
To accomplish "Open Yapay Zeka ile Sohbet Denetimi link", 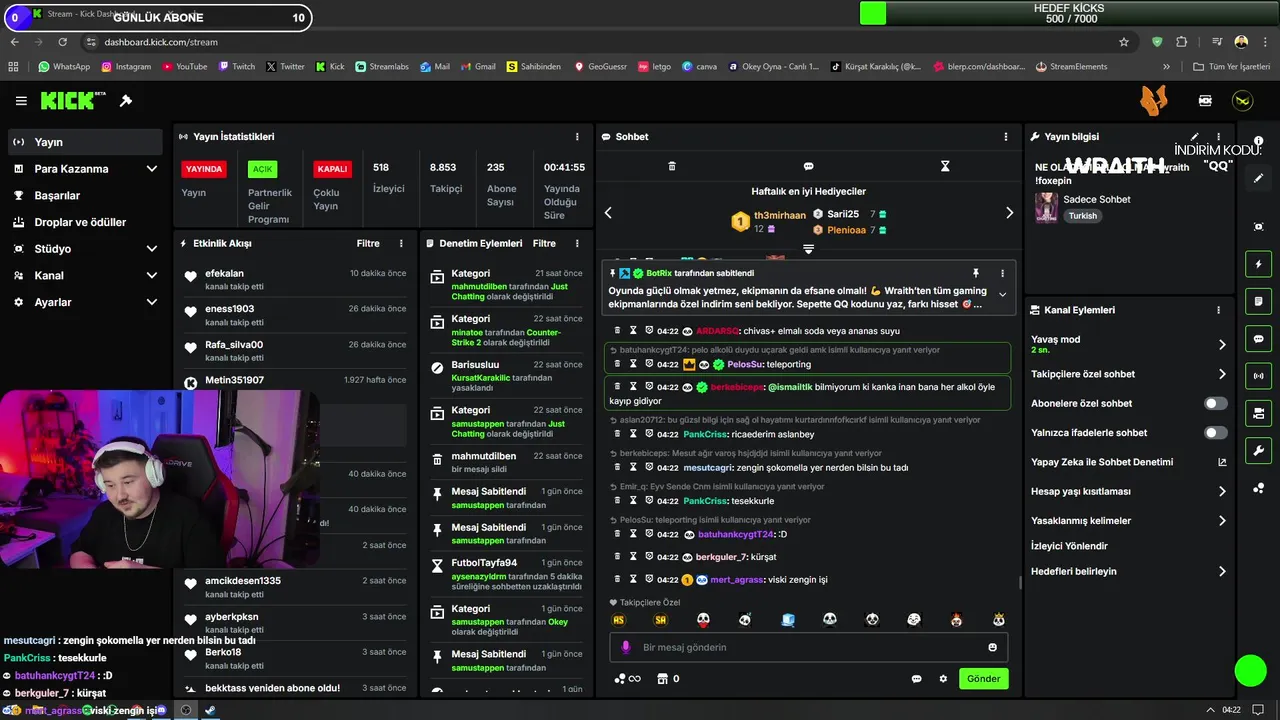I will 1128,462.
